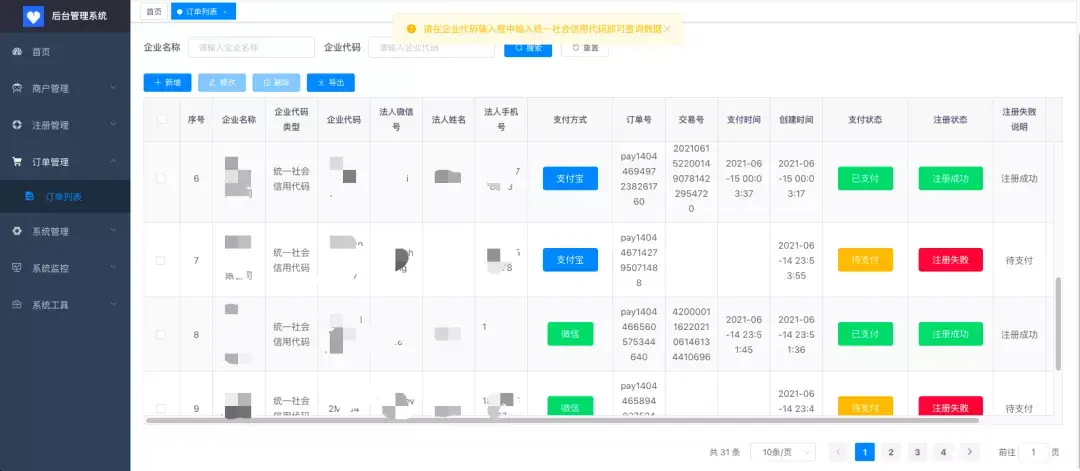This screenshot has height=471, width=1080.
Task: Focus the 企业名称 input field
Action: point(251,48)
